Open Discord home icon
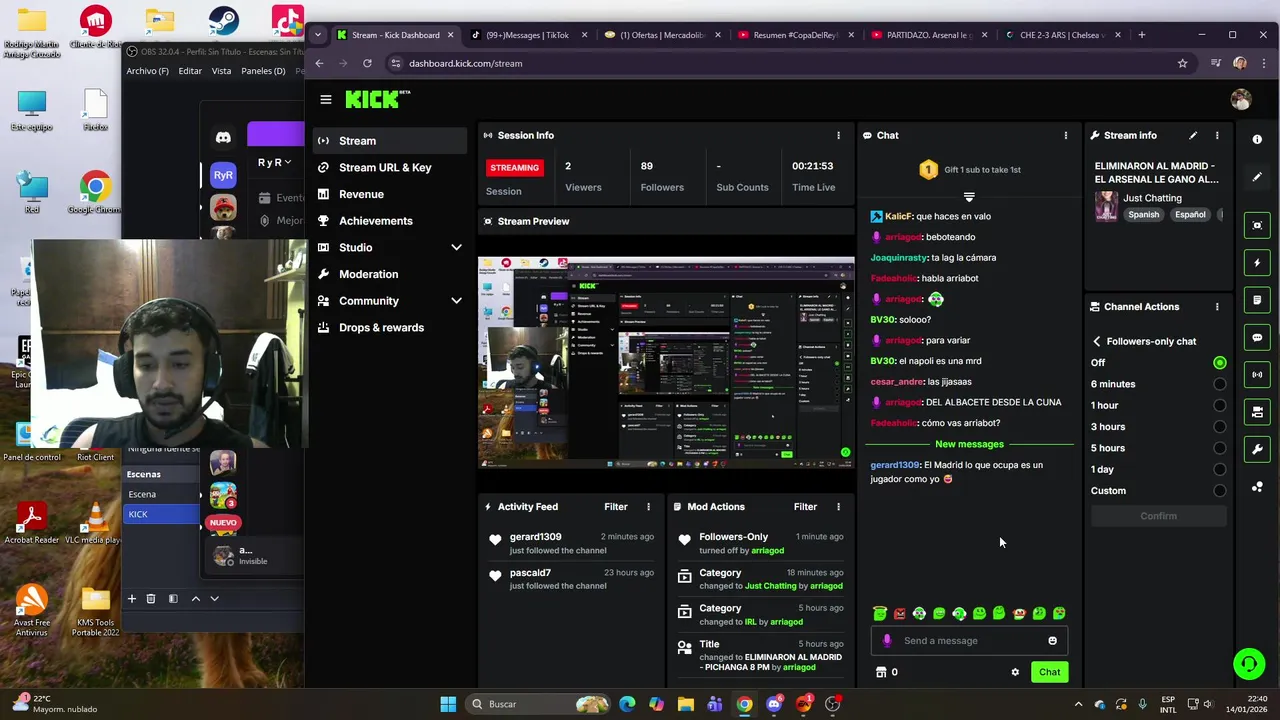 pos(223,137)
